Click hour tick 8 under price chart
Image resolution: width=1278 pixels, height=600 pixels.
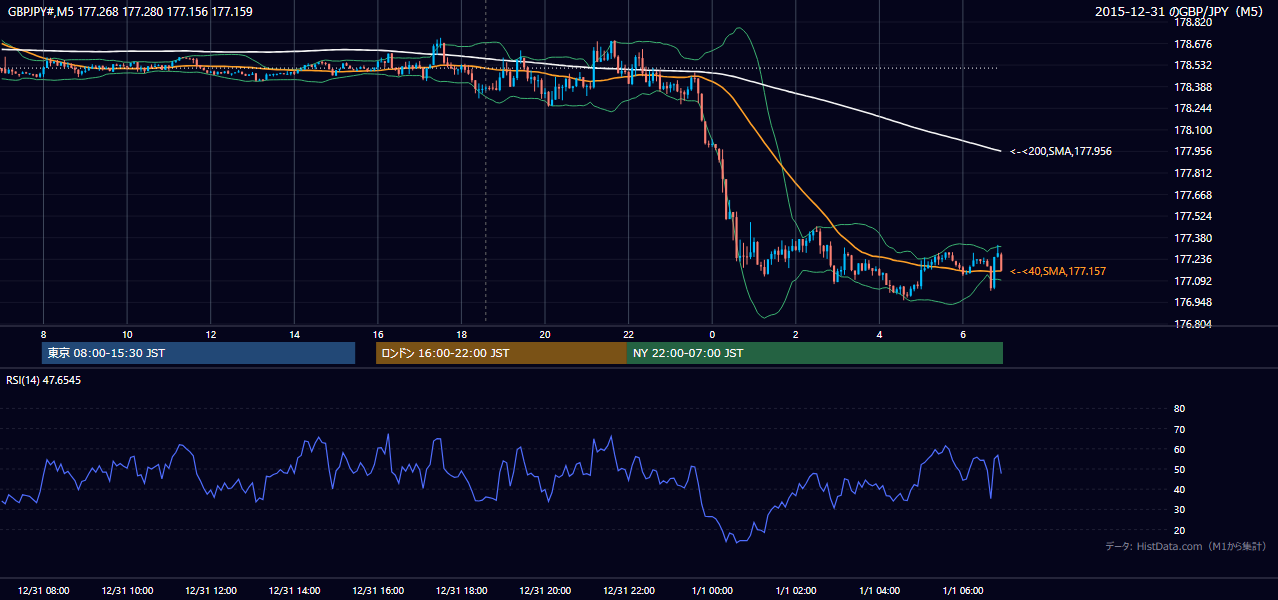click(43, 334)
